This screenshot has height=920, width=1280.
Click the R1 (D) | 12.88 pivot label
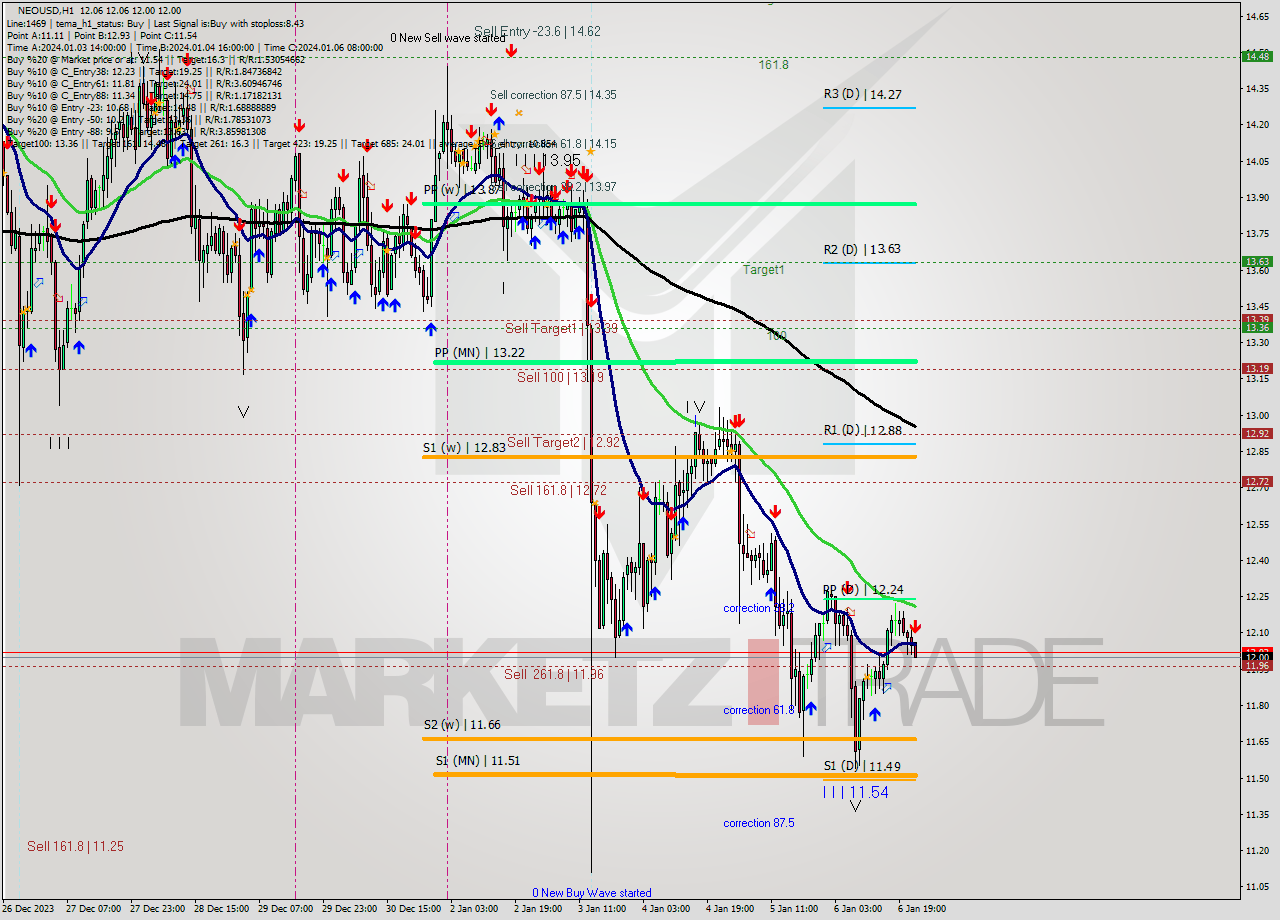coord(863,430)
